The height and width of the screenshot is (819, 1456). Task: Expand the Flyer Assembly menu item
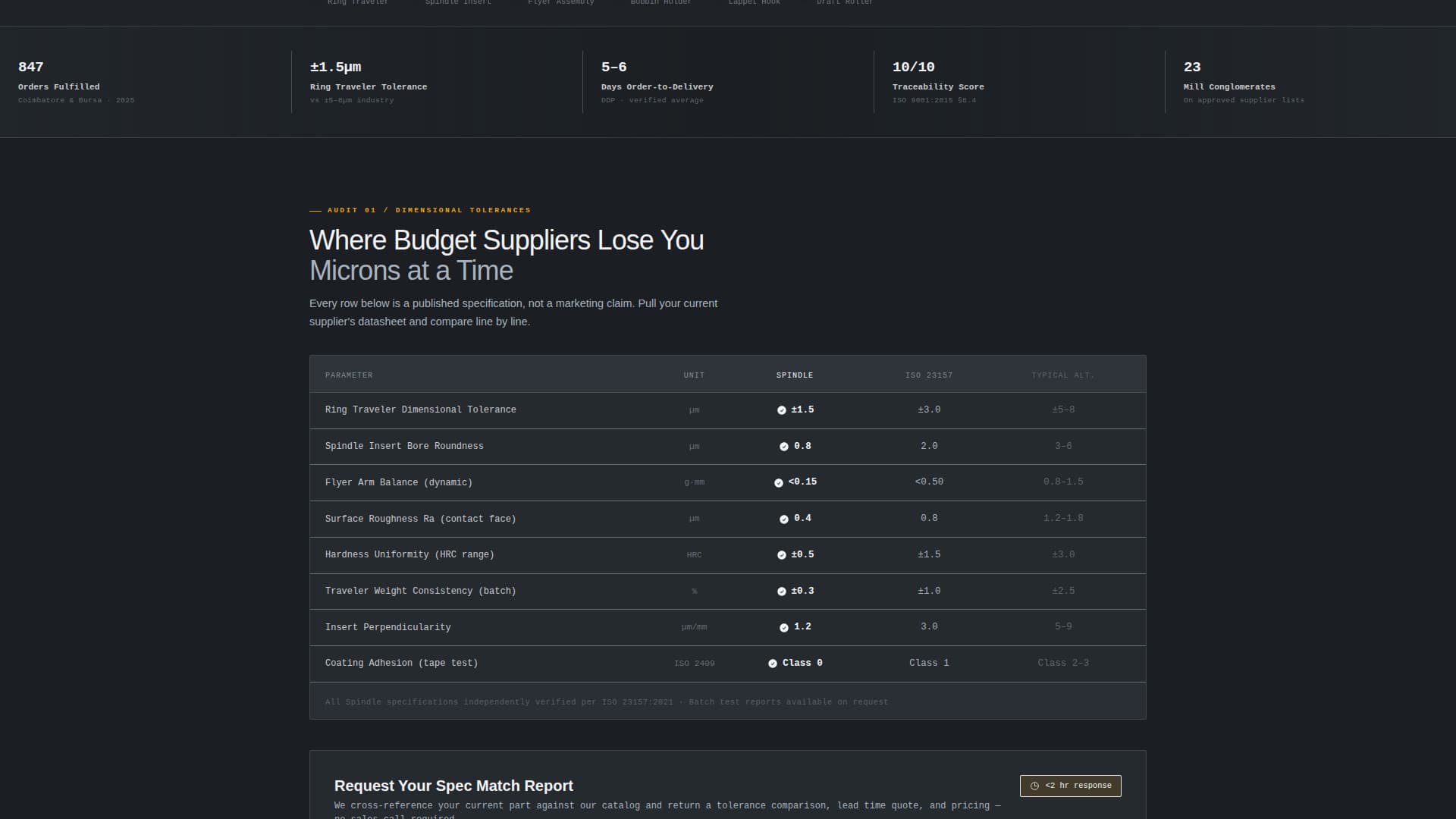[560, 3]
